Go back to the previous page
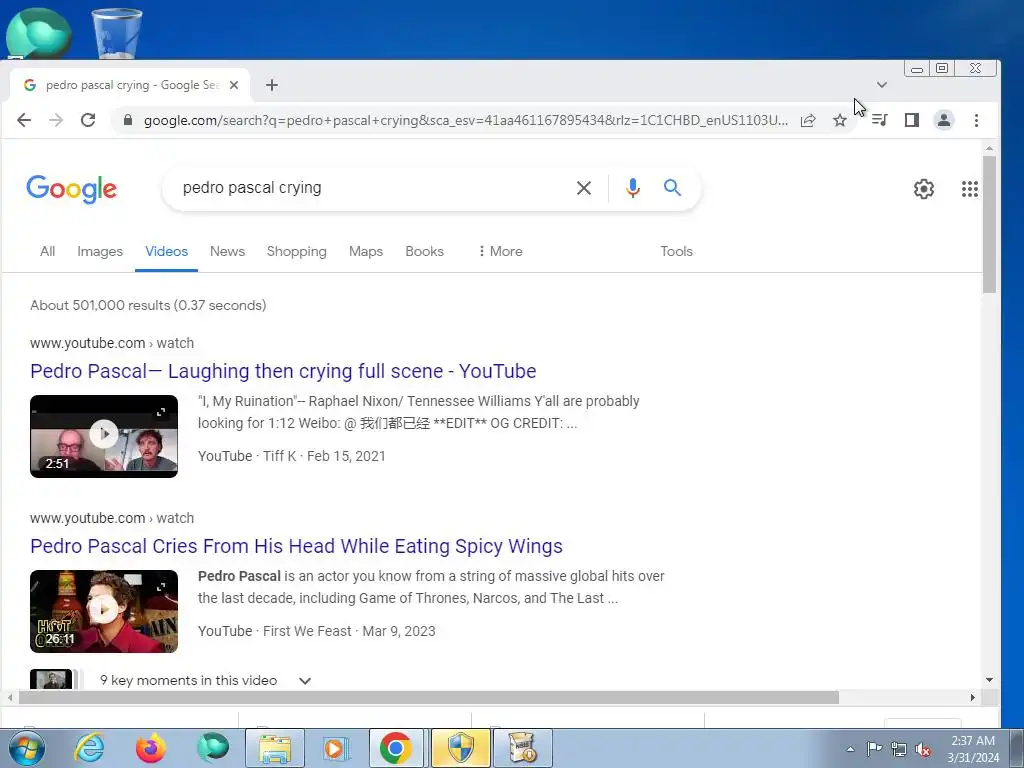Screen dimensions: 1024x768 click(24, 120)
